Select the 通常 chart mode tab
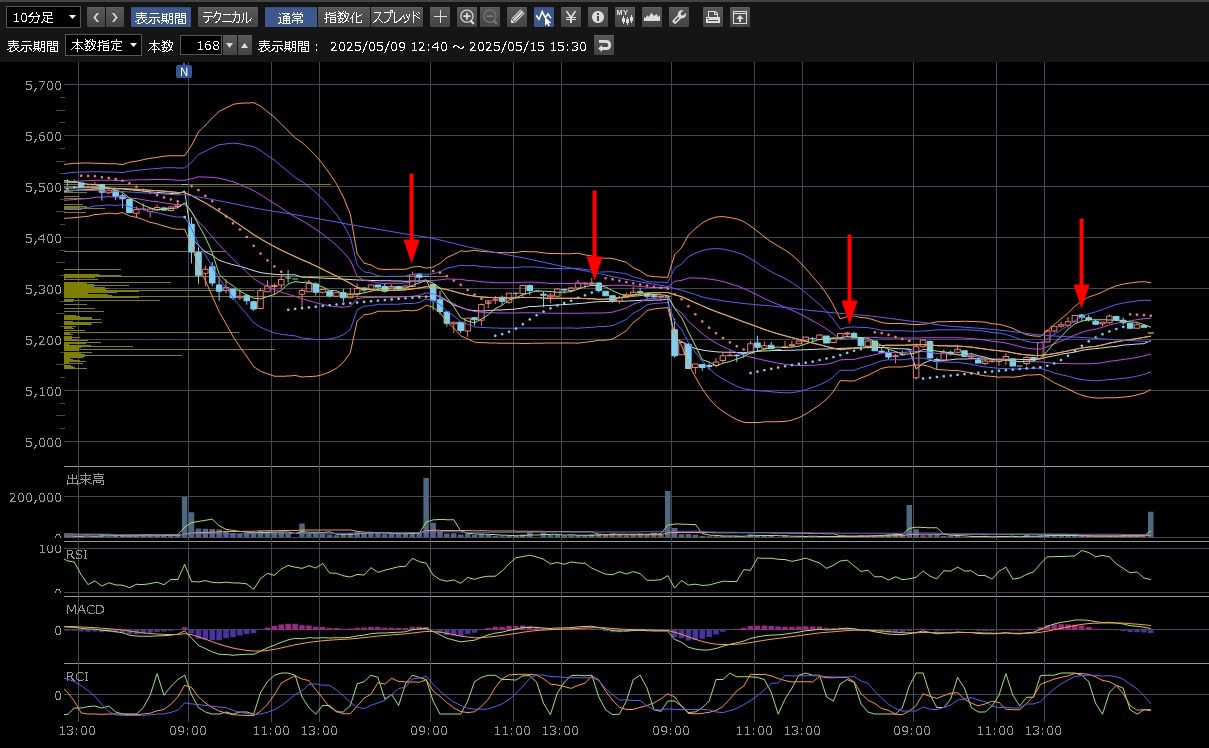This screenshot has width=1209, height=748. pos(291,17)
